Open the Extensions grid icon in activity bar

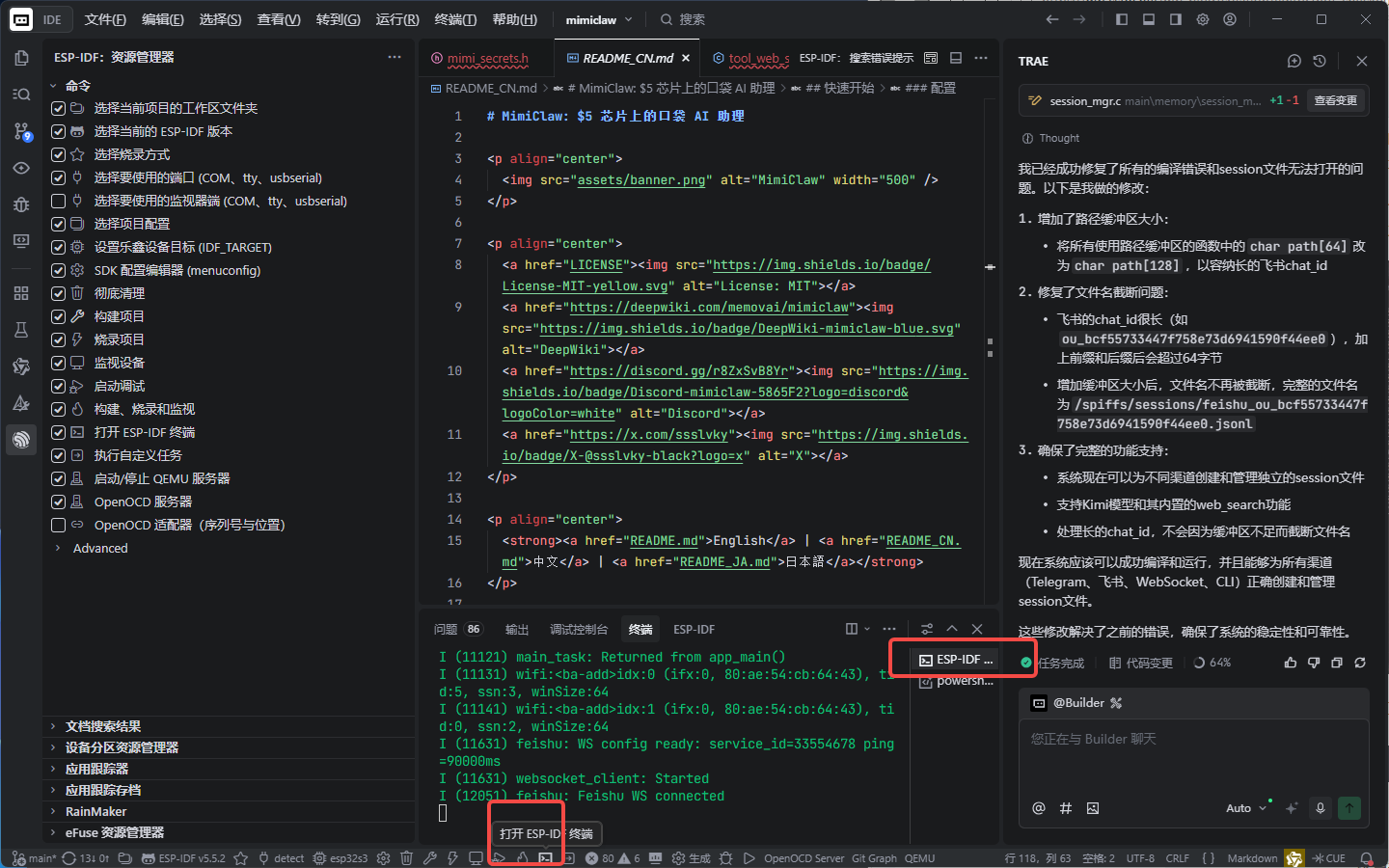point(21,293)
